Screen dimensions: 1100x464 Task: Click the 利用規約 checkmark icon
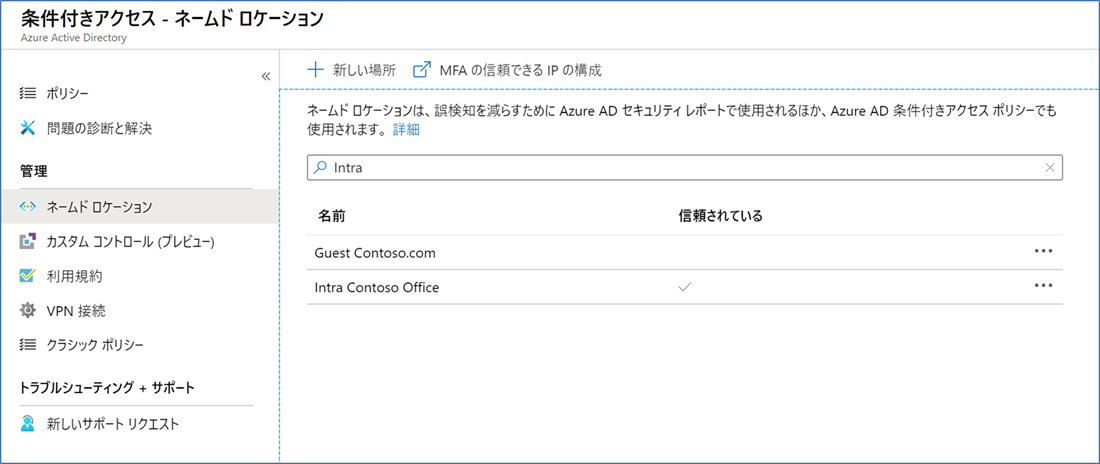tap(27, 276)
